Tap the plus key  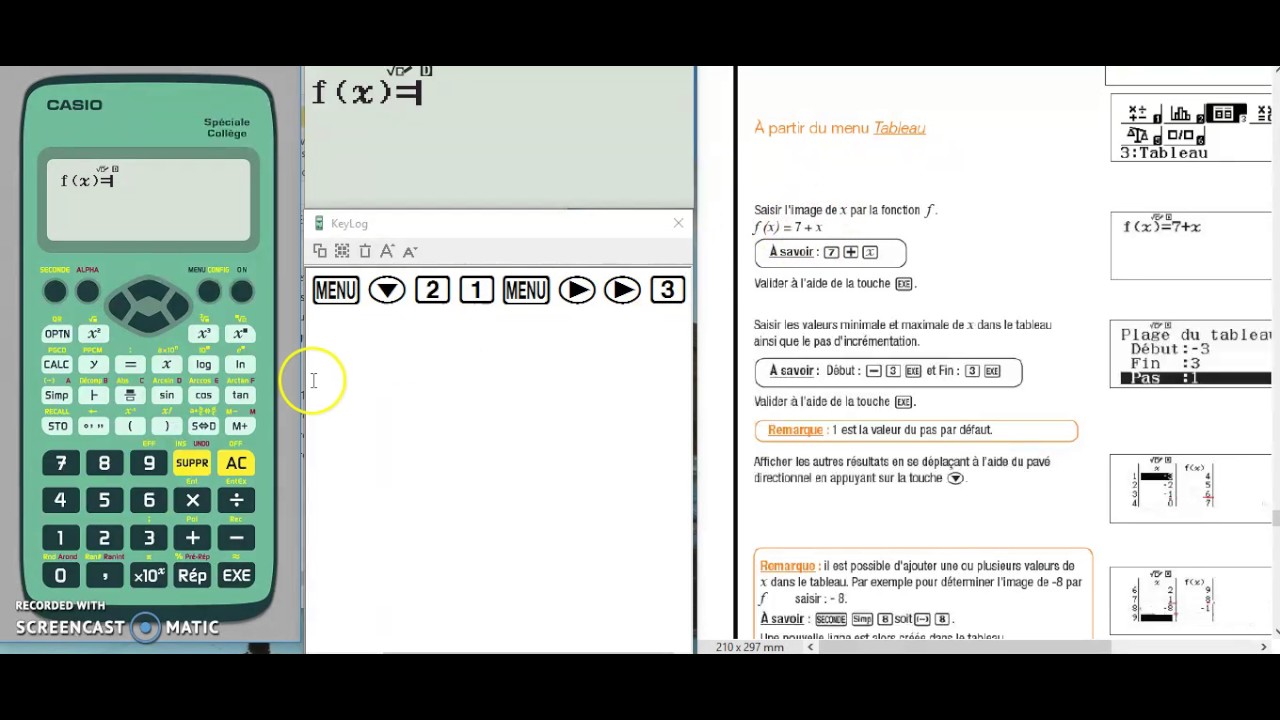tap(192, 538)
